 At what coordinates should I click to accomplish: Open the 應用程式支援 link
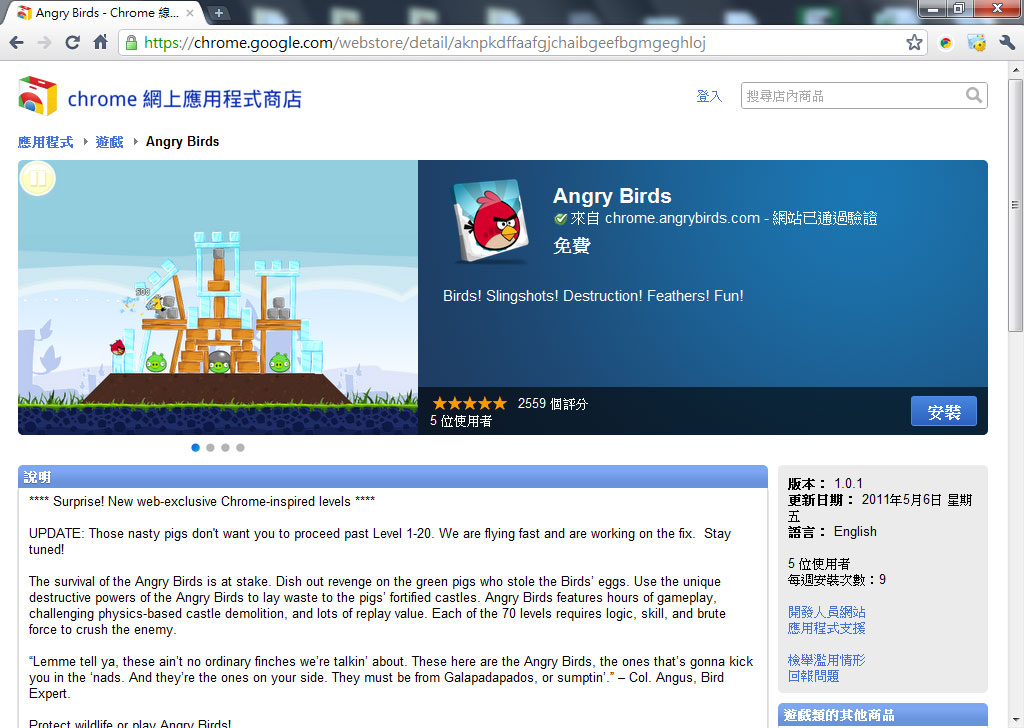(x=826, y=628)
